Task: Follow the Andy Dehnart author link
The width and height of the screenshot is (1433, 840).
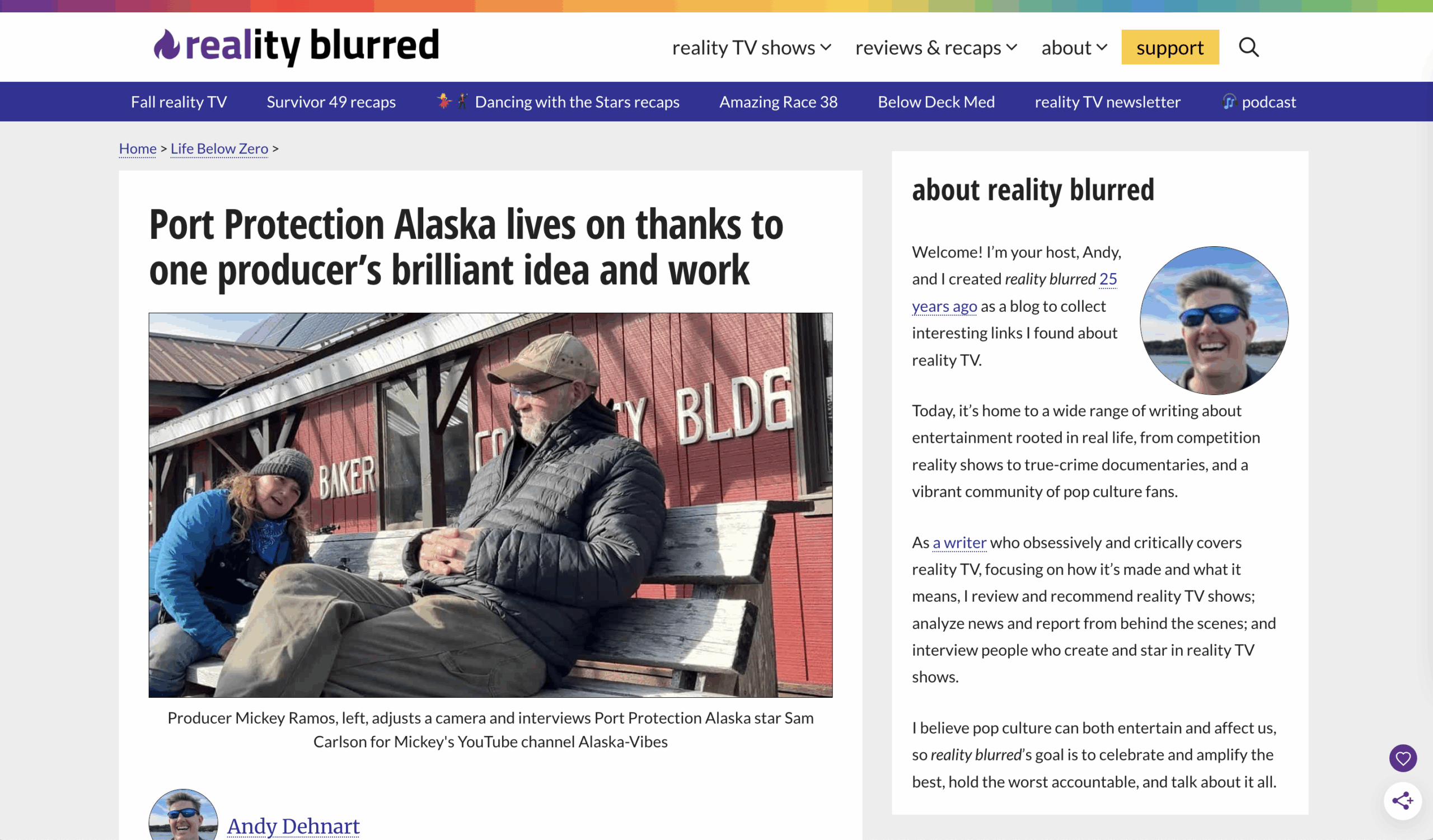Action: point(293,826)
